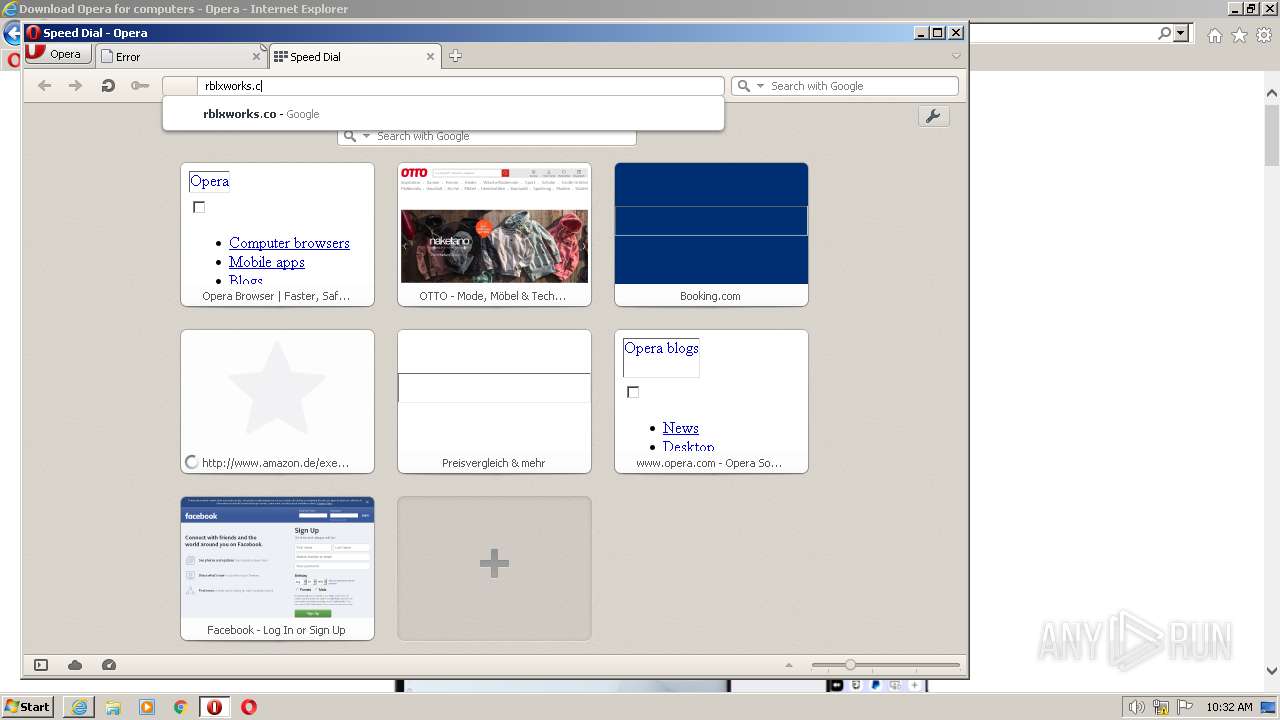Click Internet Explorer vertical scrollbar
The height and width of the screenshot is (720, 1280).
coord(1272,380)
